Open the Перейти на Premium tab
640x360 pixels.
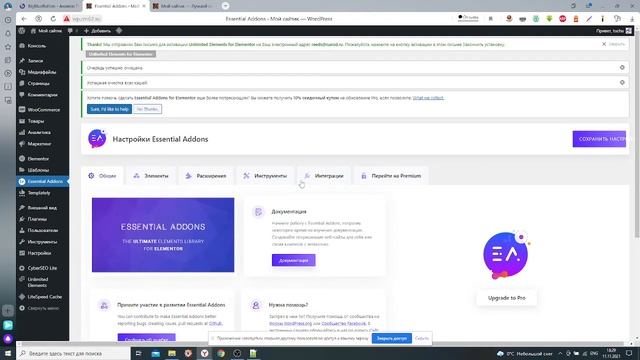point(391,176)
